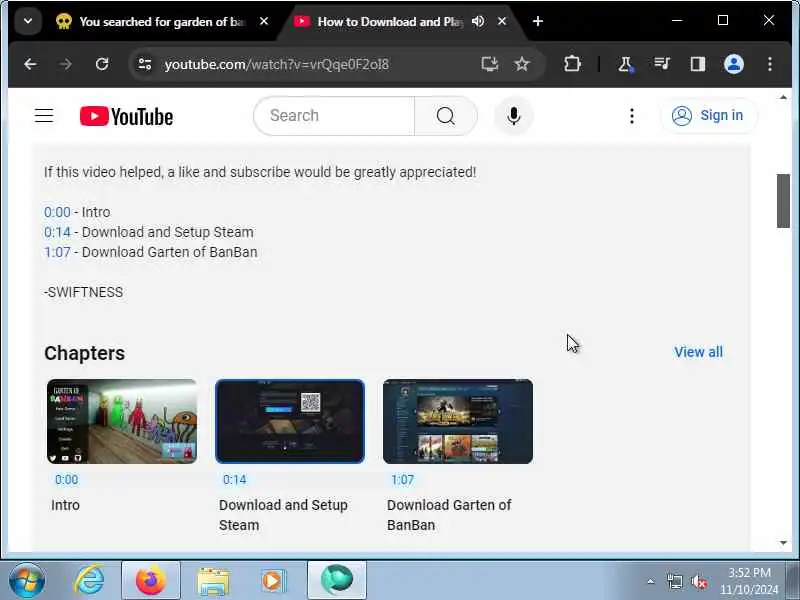This screenshot has width=800, height=600.
Task: Go forward in browser history
Action: click(x=66, y=64)
